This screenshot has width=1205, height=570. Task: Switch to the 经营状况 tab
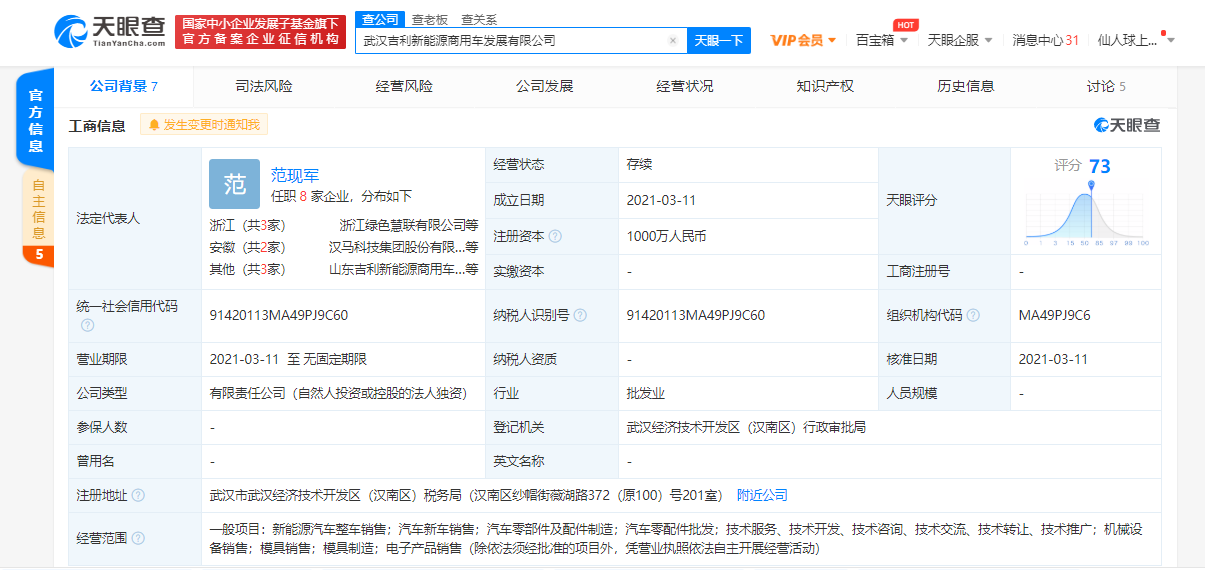pyautogui.click(x=685, y=86)
